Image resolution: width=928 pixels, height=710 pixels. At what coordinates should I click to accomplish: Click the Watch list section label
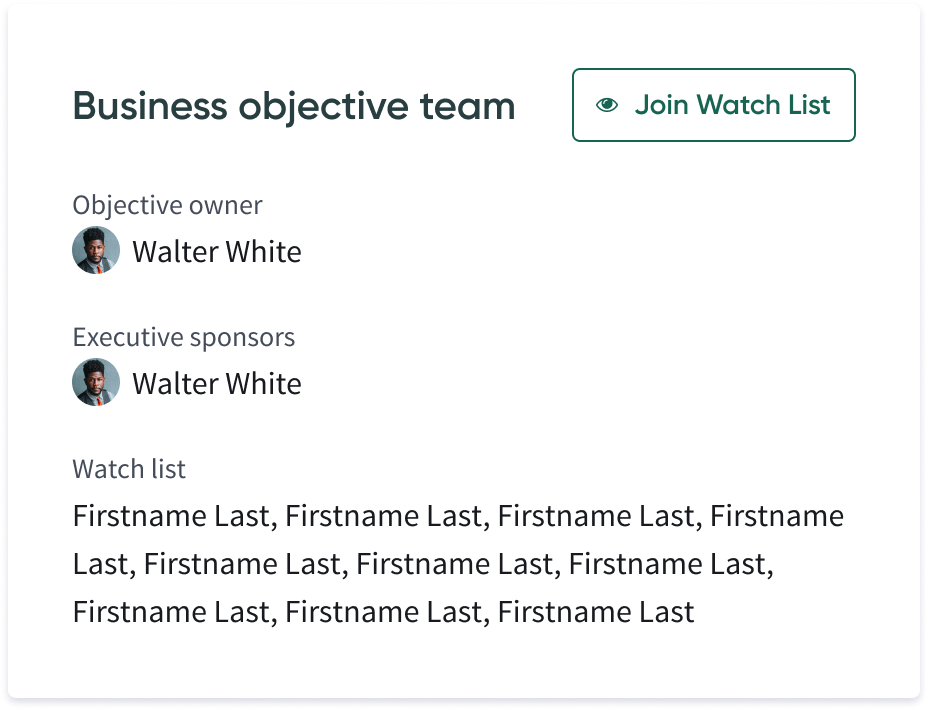click(129, 469)
